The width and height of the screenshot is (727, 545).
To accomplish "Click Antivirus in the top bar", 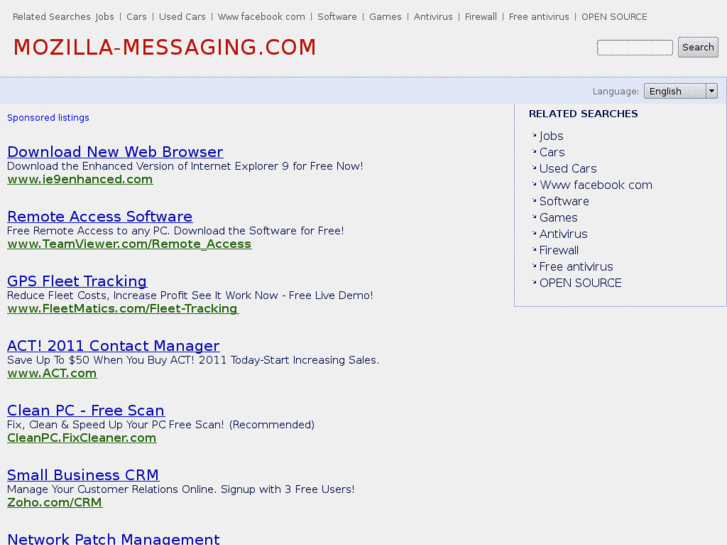I will [x=433, y=17].
